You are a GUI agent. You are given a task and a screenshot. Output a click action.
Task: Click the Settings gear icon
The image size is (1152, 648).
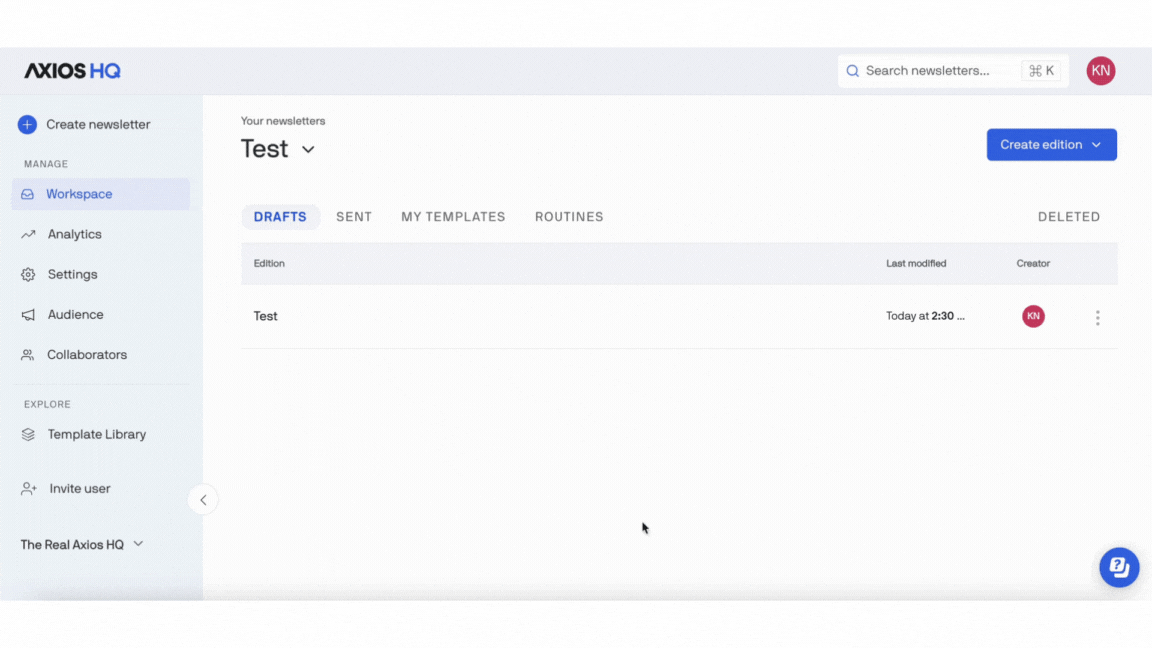28,274
